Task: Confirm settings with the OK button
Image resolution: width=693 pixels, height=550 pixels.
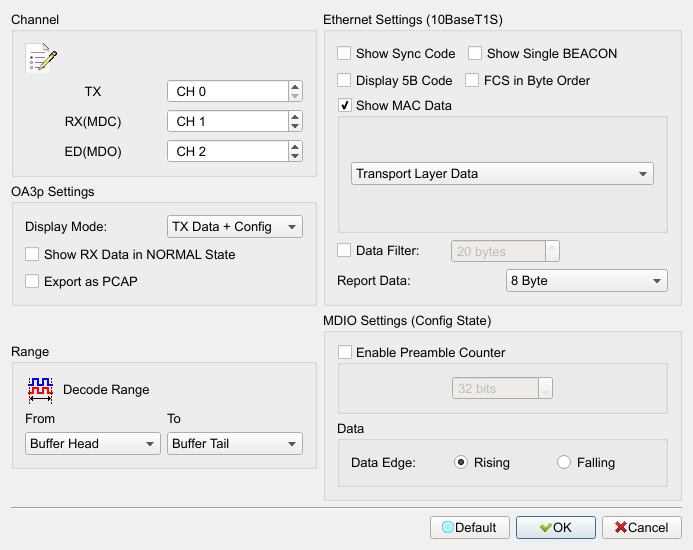Action: click(556, 527)
